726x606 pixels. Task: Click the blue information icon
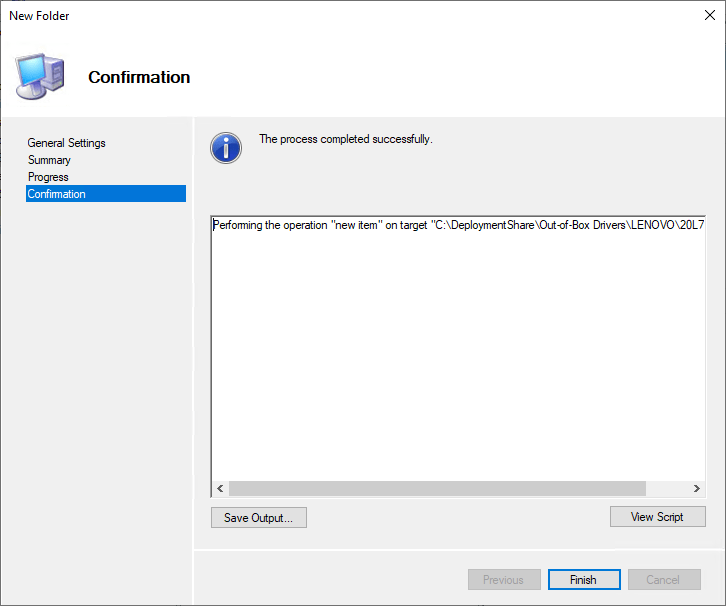click(x=226, y=148)
